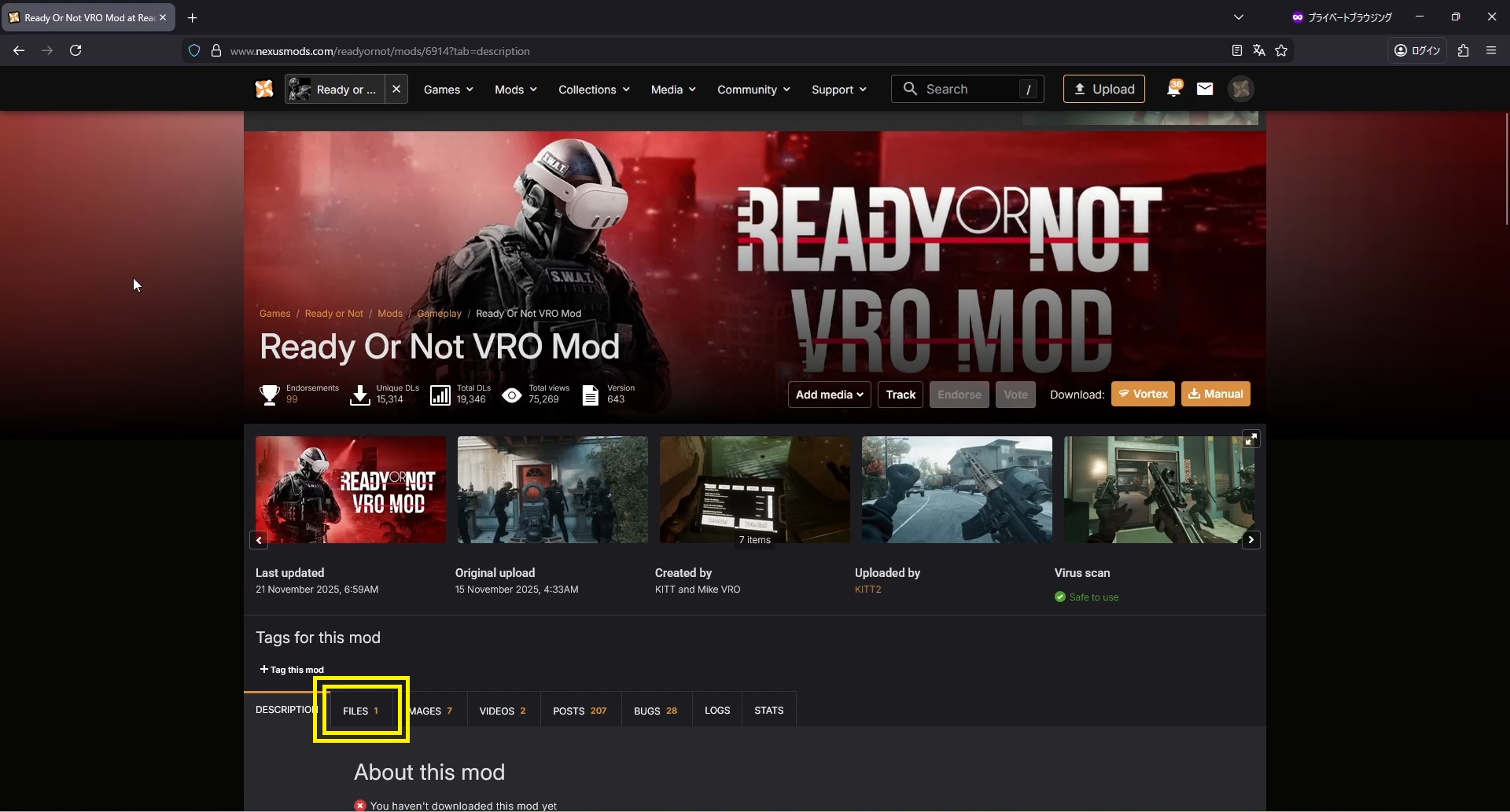This screenshot has width=1510, height=812.
Task: Click the user profile avatar
Action: click(1241, 89)
